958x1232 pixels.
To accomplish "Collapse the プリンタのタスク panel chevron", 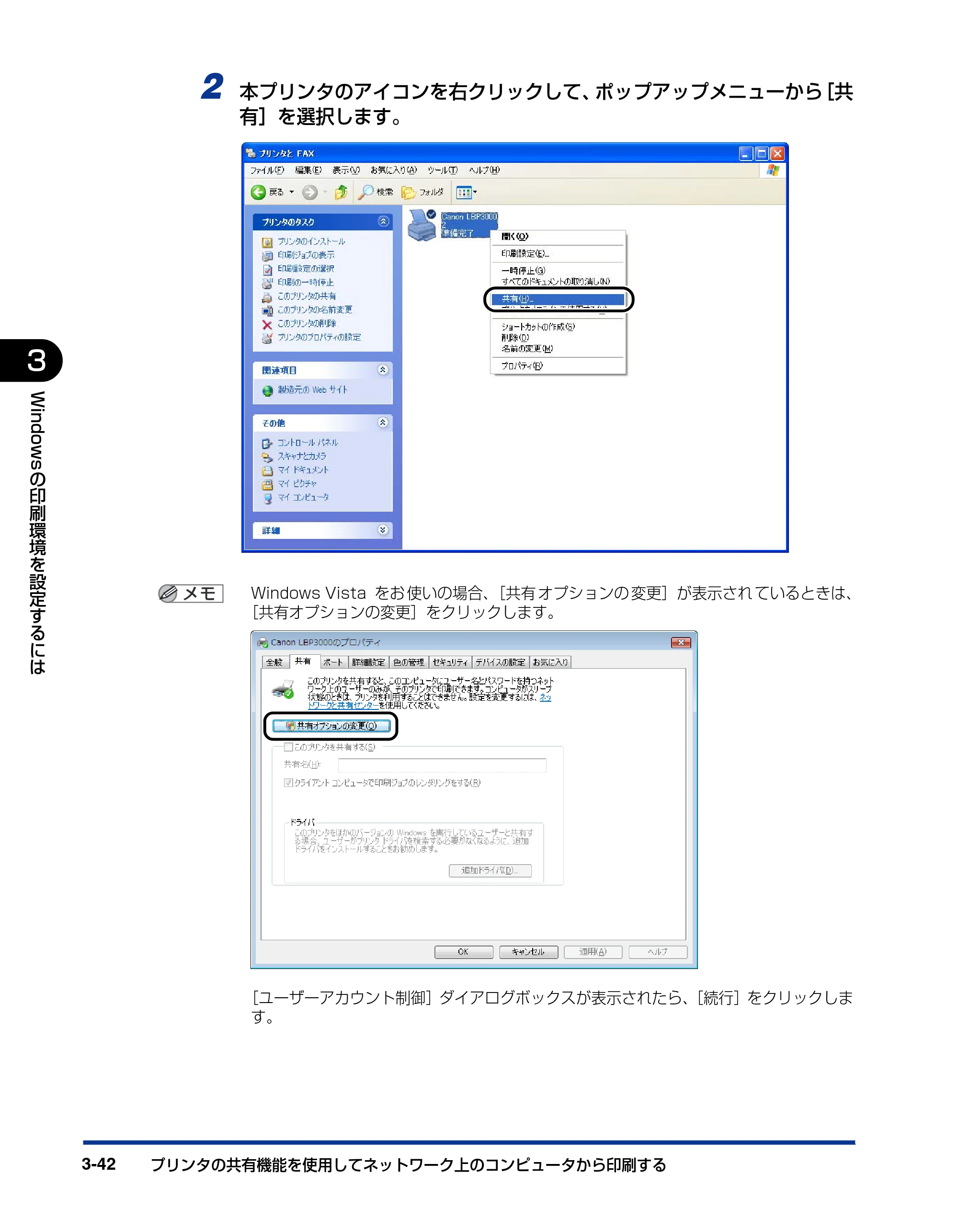I will point(383,222).
